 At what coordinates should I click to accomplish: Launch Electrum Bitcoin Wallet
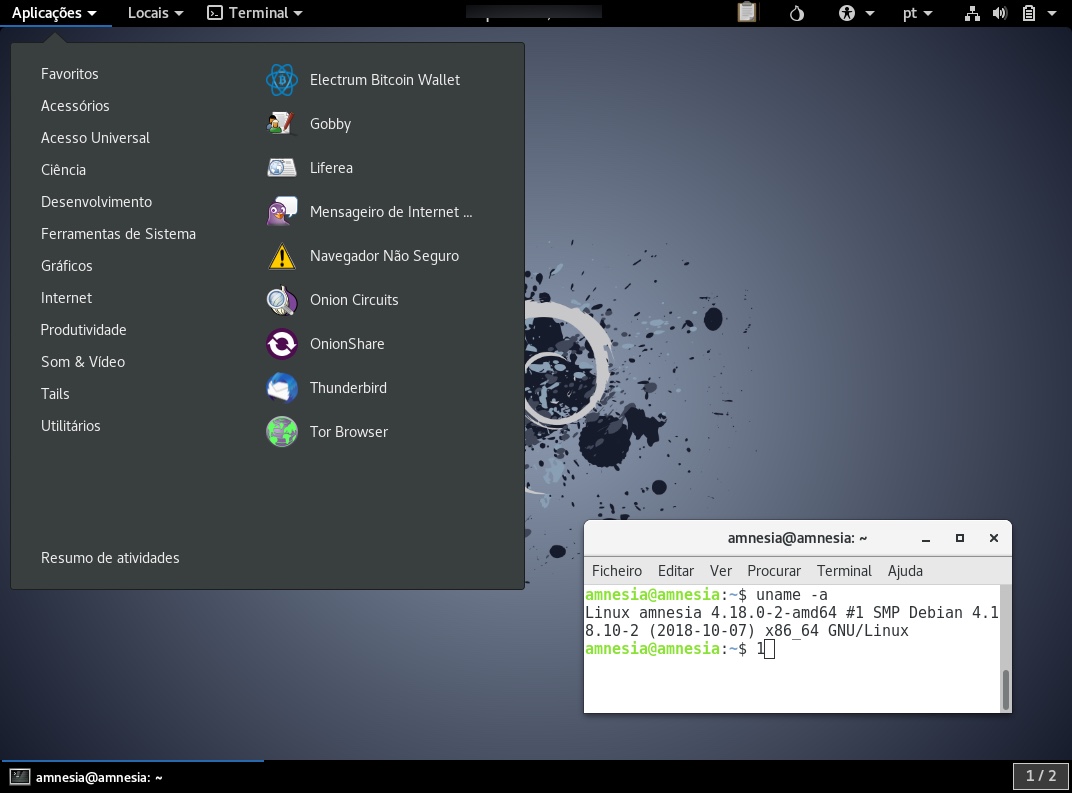point(384,80)
